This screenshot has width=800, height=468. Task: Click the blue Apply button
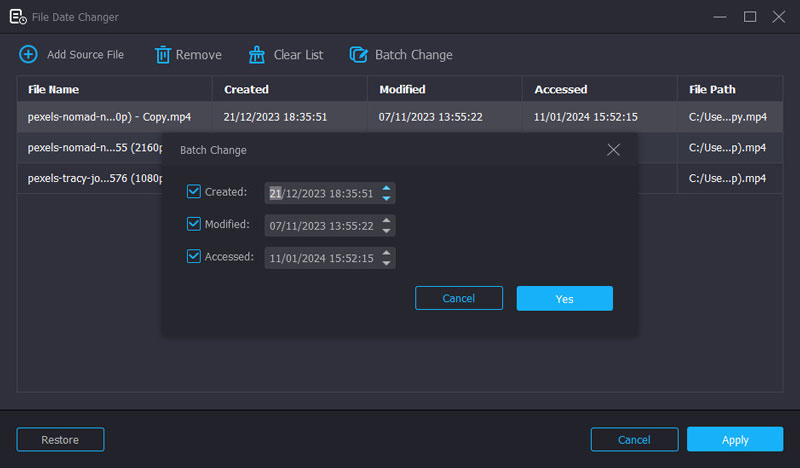(734, 439)
